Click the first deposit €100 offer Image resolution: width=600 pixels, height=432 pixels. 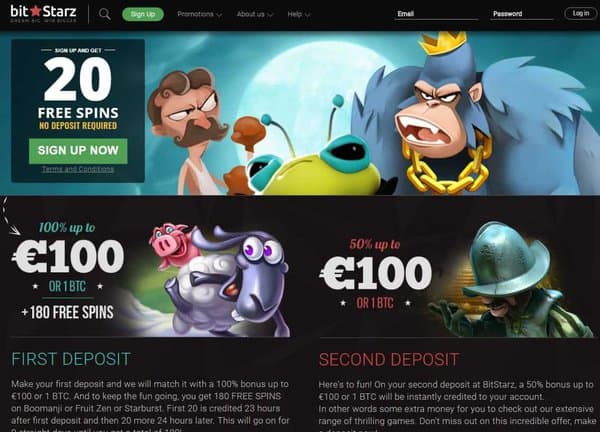click(x=68, y=272)
